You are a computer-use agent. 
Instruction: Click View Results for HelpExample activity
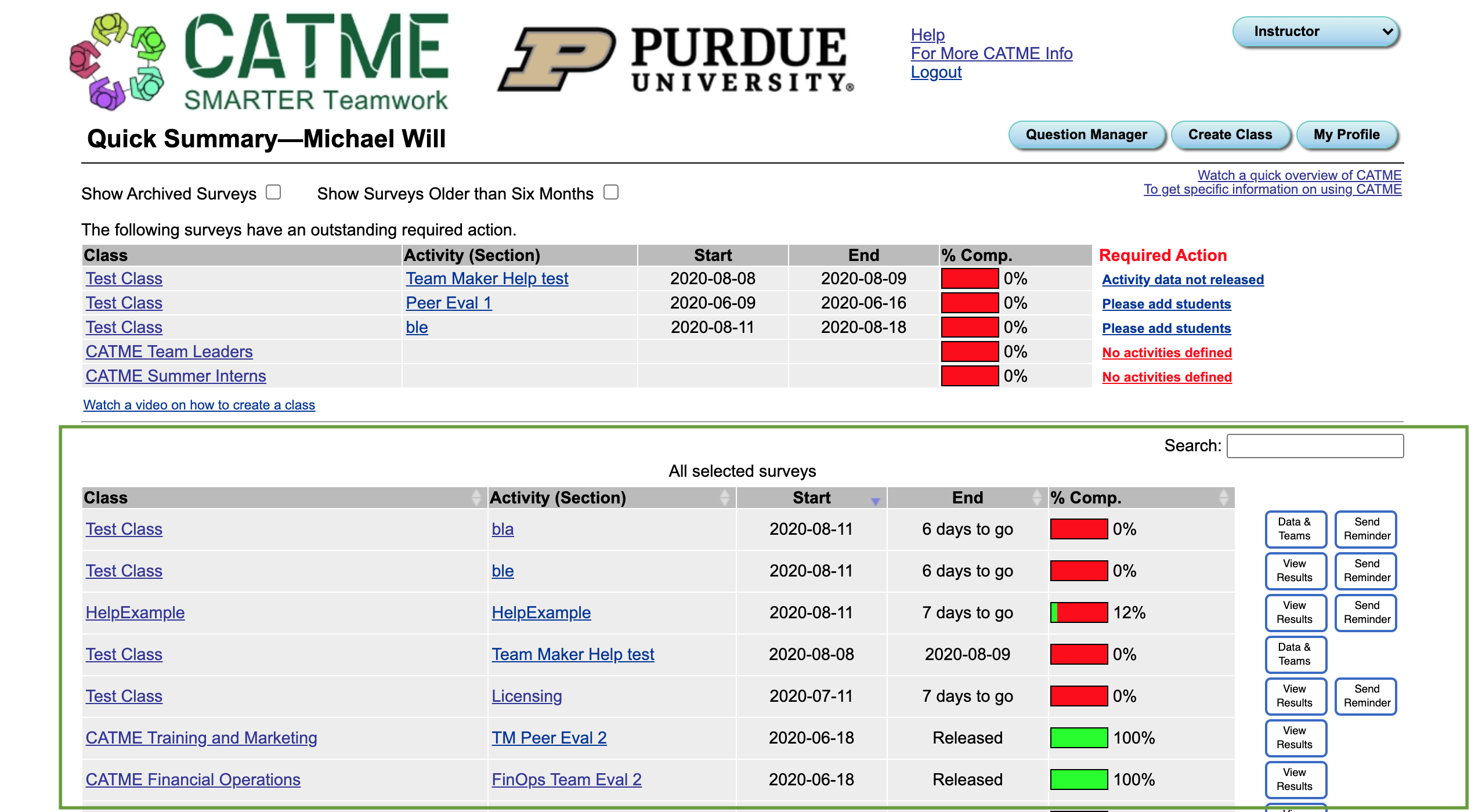point(1294,612)
